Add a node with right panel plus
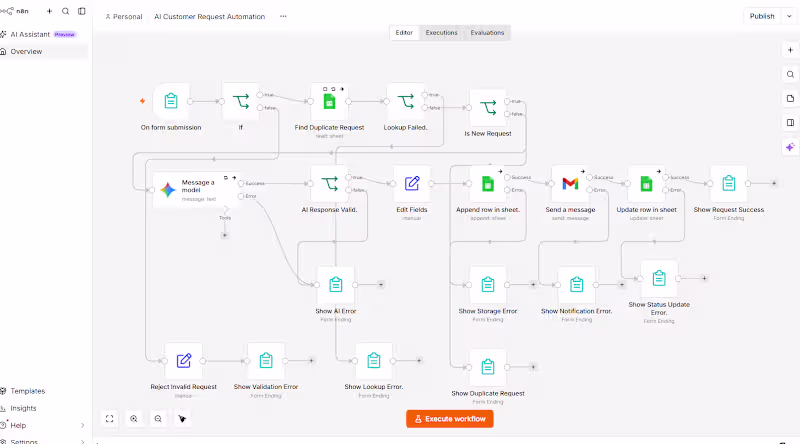Image resolution: width=800 pixels, height=444 pixels. [790, 50]
